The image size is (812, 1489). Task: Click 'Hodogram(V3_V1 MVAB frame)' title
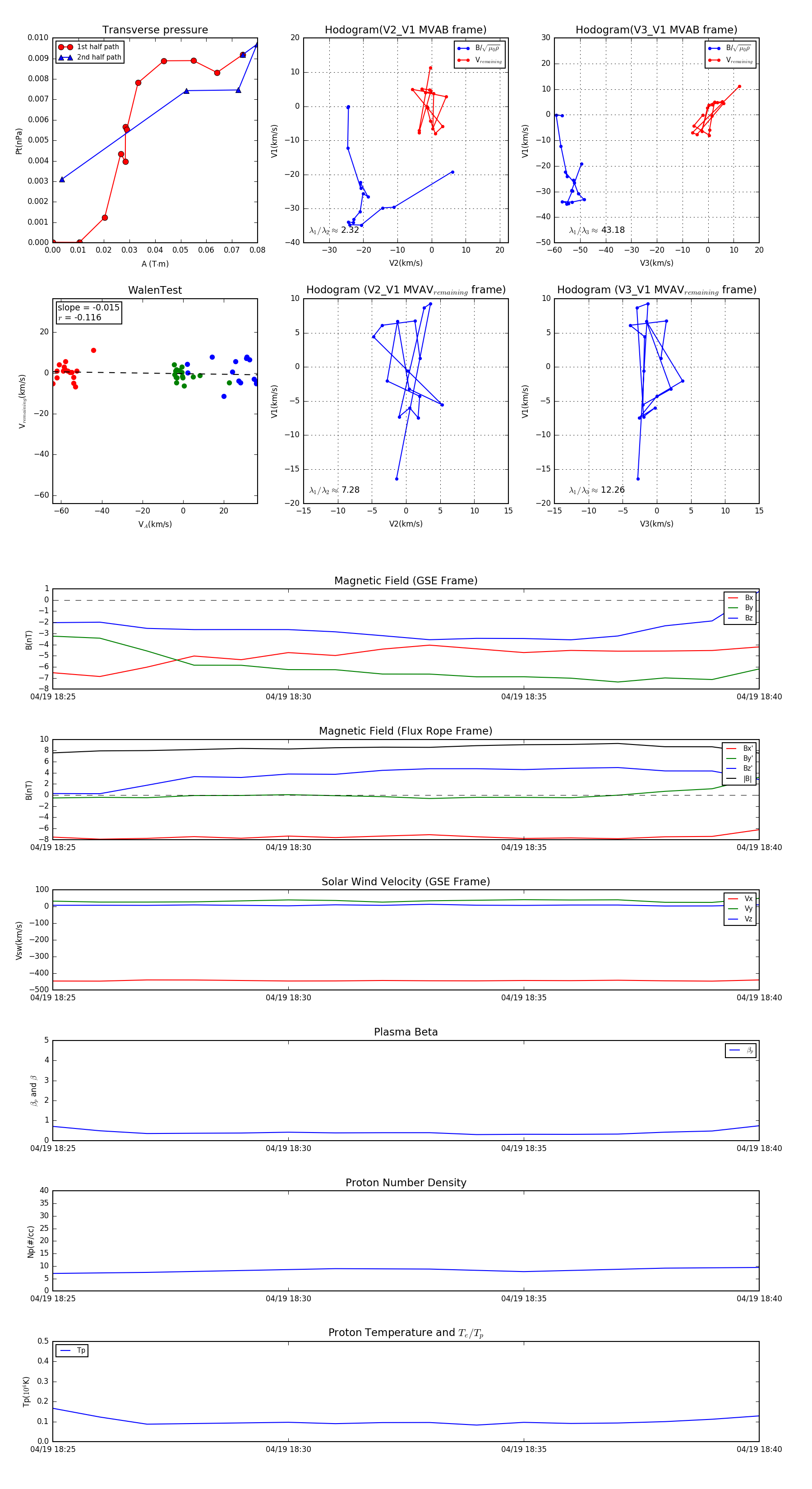656,29
